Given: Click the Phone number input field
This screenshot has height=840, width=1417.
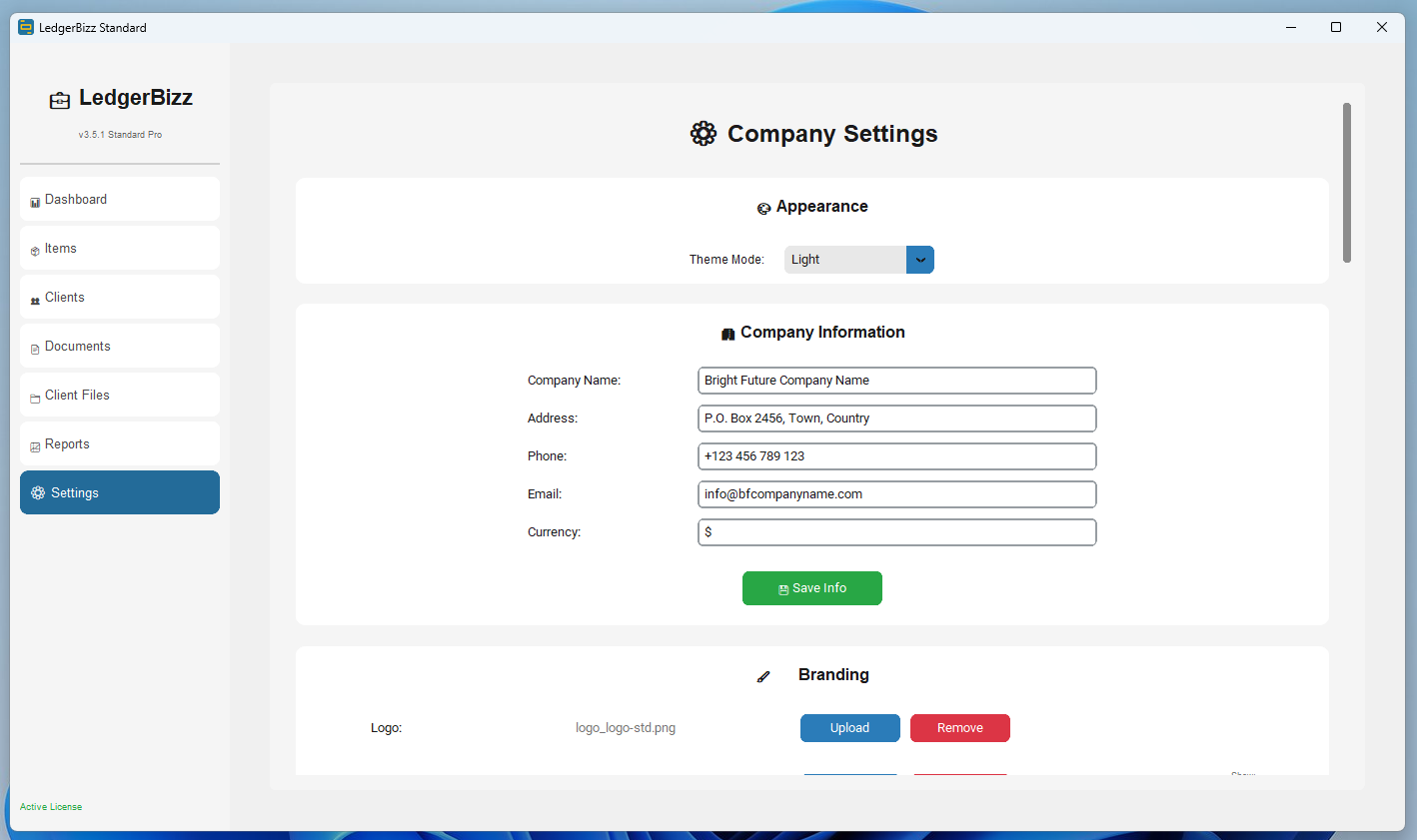Looking at the screenshot, I should (x=897, y=456).
